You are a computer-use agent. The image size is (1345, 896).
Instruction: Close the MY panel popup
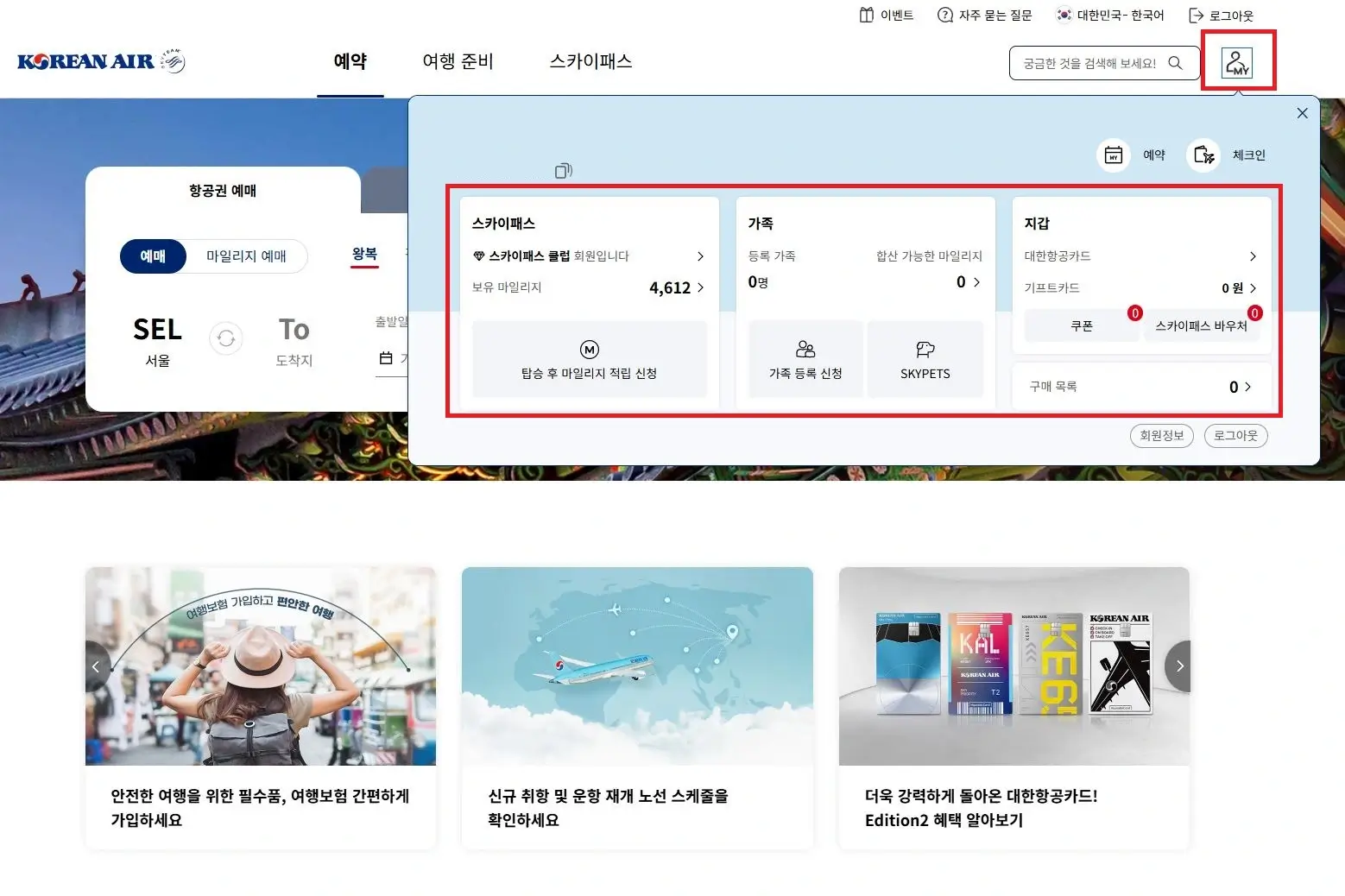coord(1303,113)
